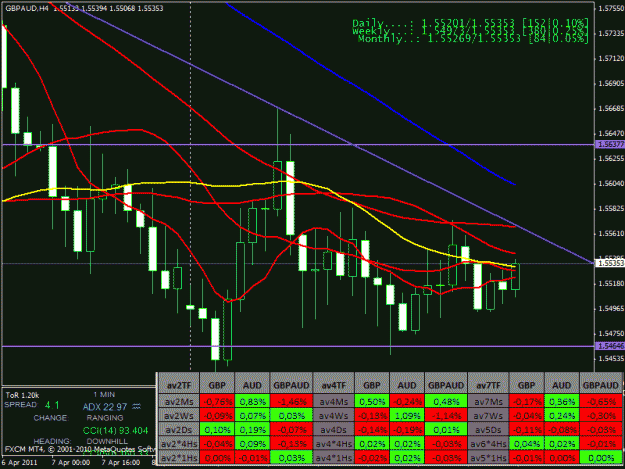Click the av5*1Hs row label
This screenshot has height=469, width=625.
(488, 457)
